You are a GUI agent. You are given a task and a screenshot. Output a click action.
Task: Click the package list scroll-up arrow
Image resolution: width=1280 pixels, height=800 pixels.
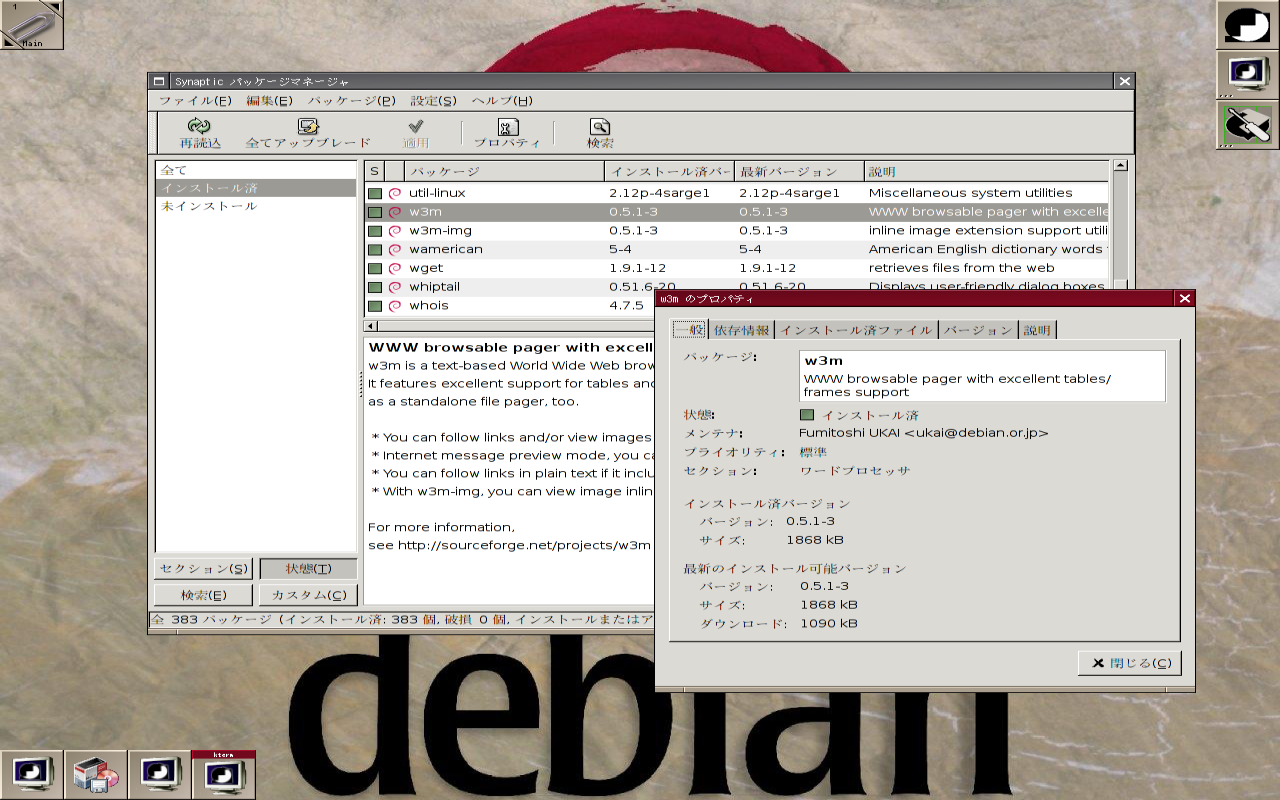coord(1120,166)
